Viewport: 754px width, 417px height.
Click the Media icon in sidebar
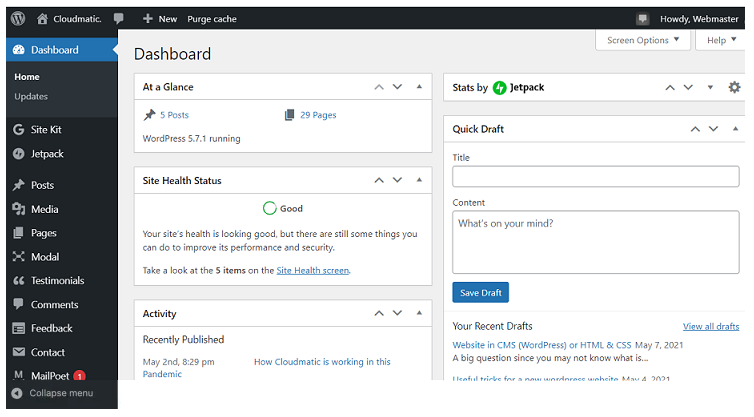[19, 209]
